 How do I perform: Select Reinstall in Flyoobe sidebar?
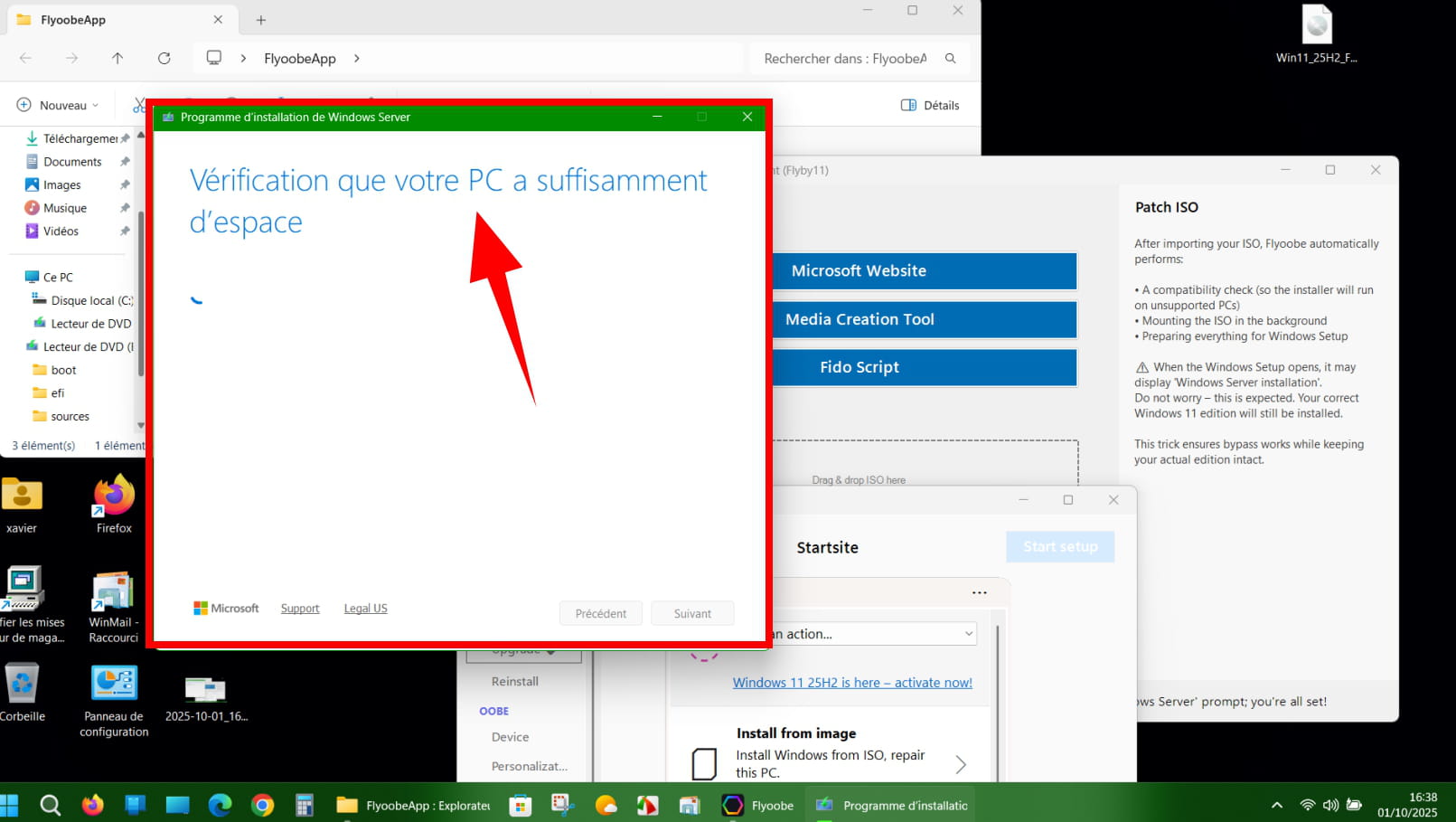point(515,681)
